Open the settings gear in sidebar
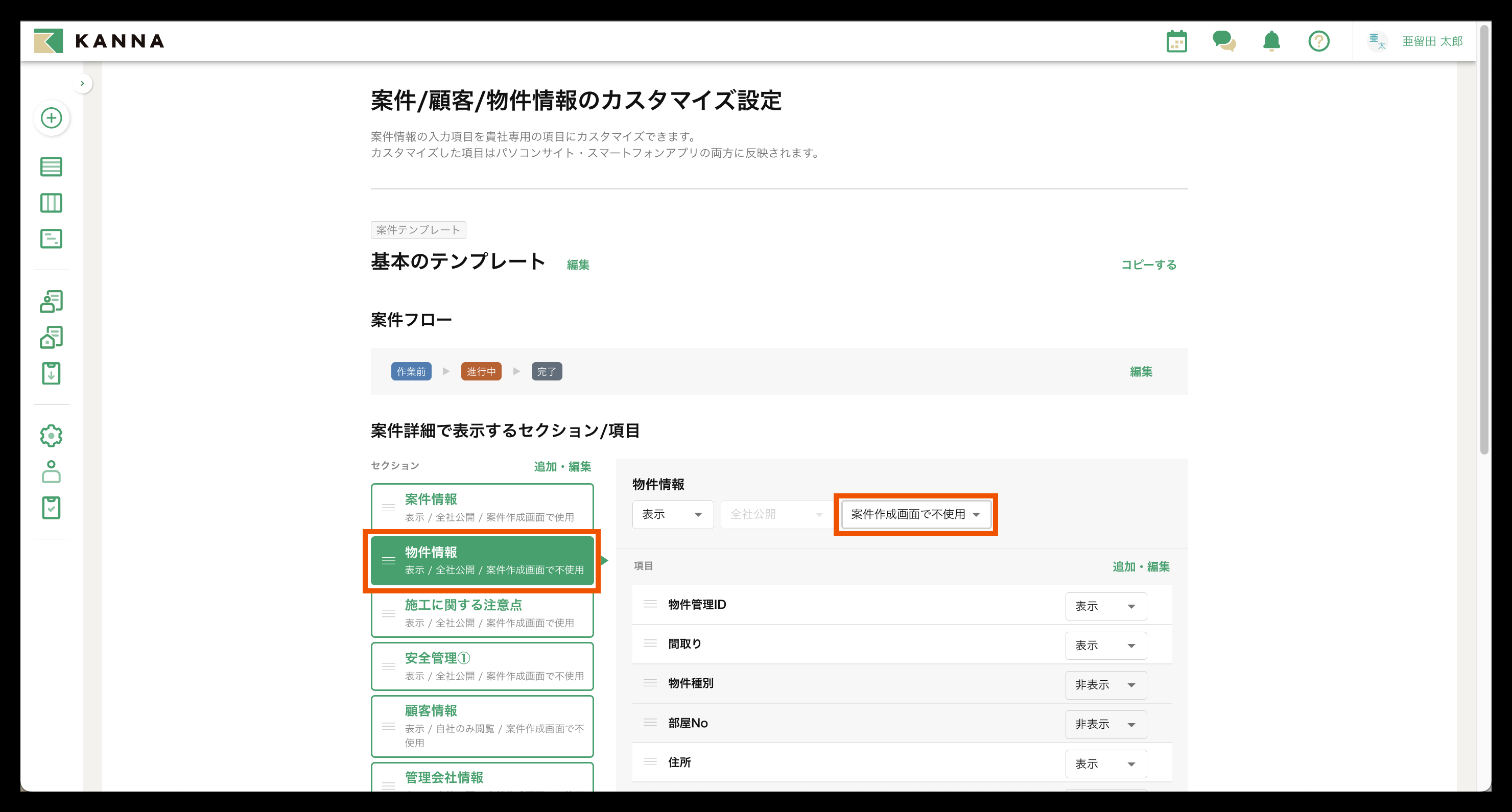Screen dimensions: 1512x812 [51, 435]
